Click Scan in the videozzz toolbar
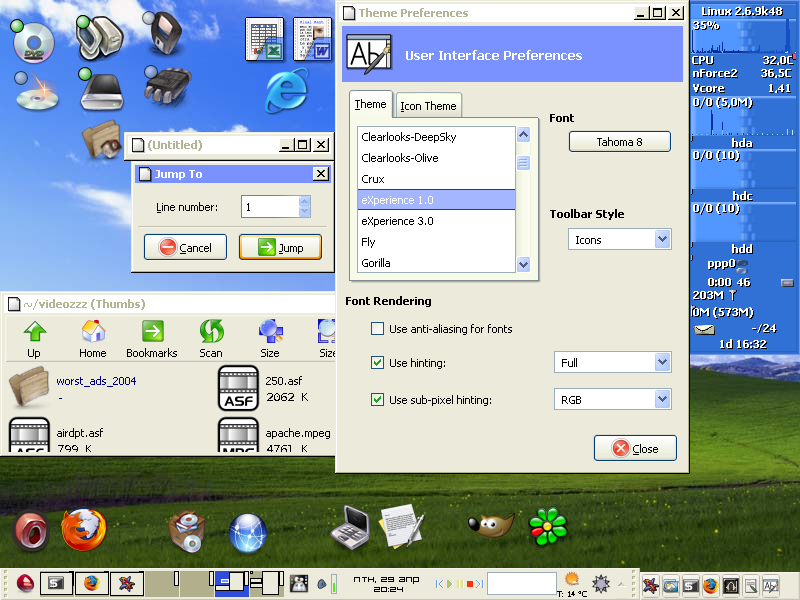Screen dimensions: 800x600 click(211, 339)
